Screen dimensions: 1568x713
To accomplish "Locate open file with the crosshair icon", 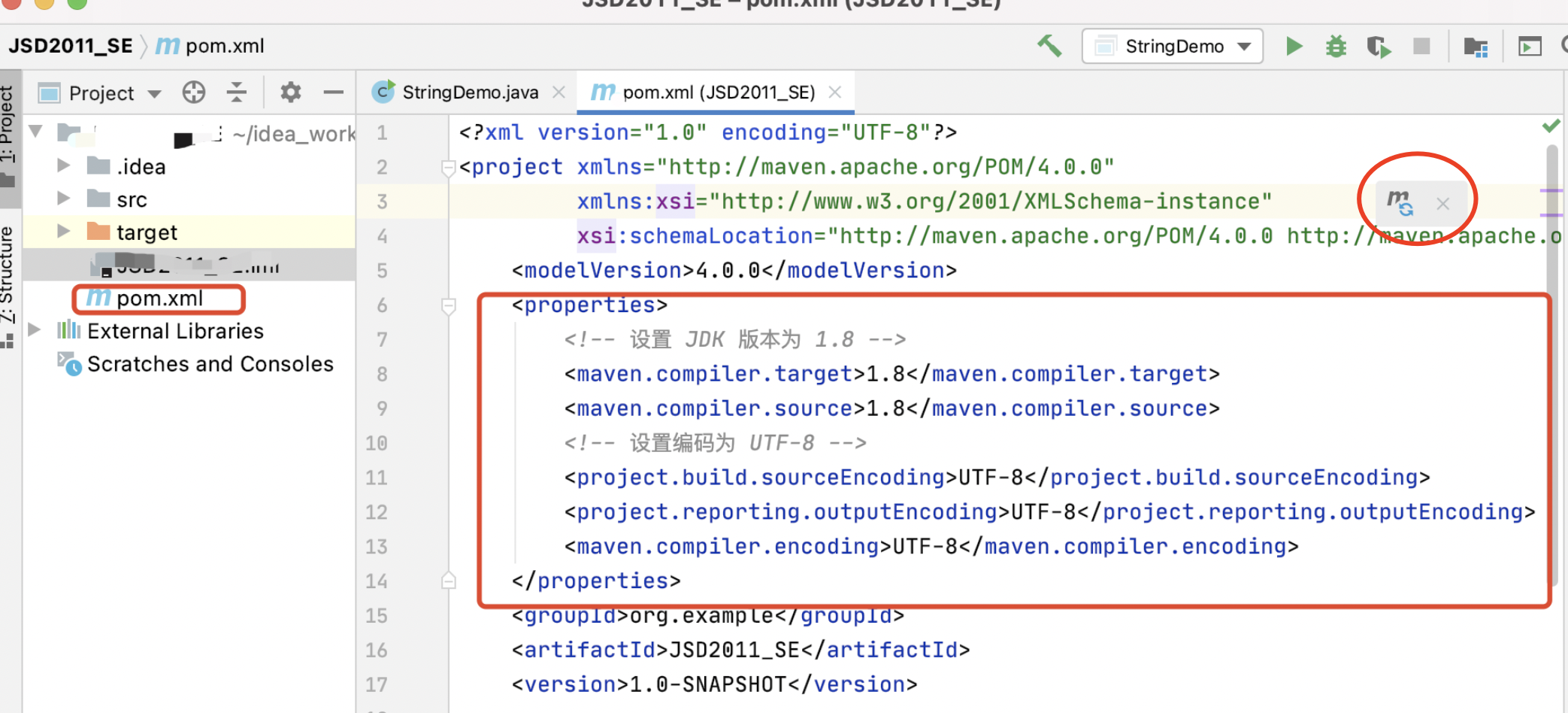I will point(193,92).
